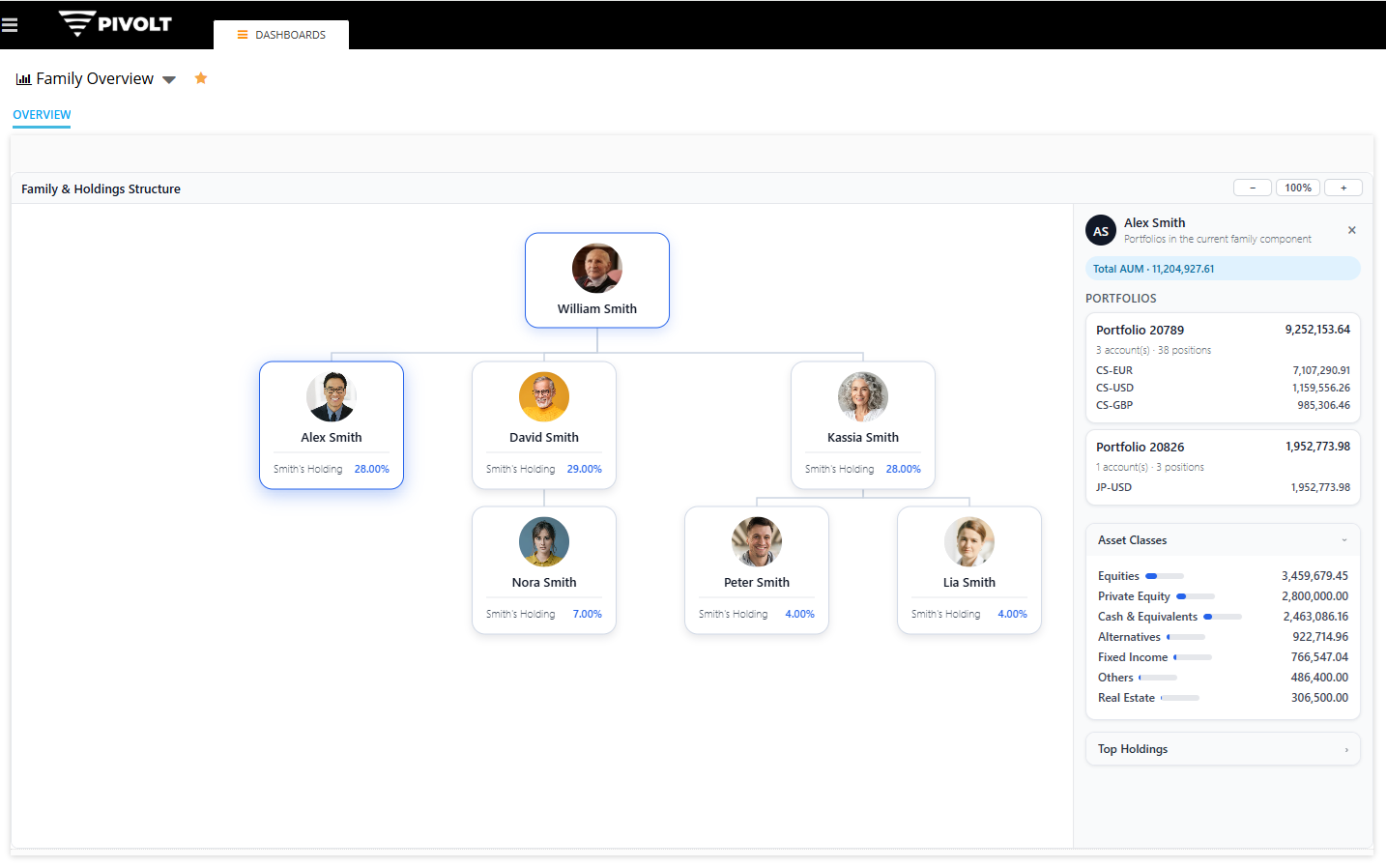Viewport: 1386px width, 868px height.
Task: Click the Pivolt logo
Action: (114, 23)
